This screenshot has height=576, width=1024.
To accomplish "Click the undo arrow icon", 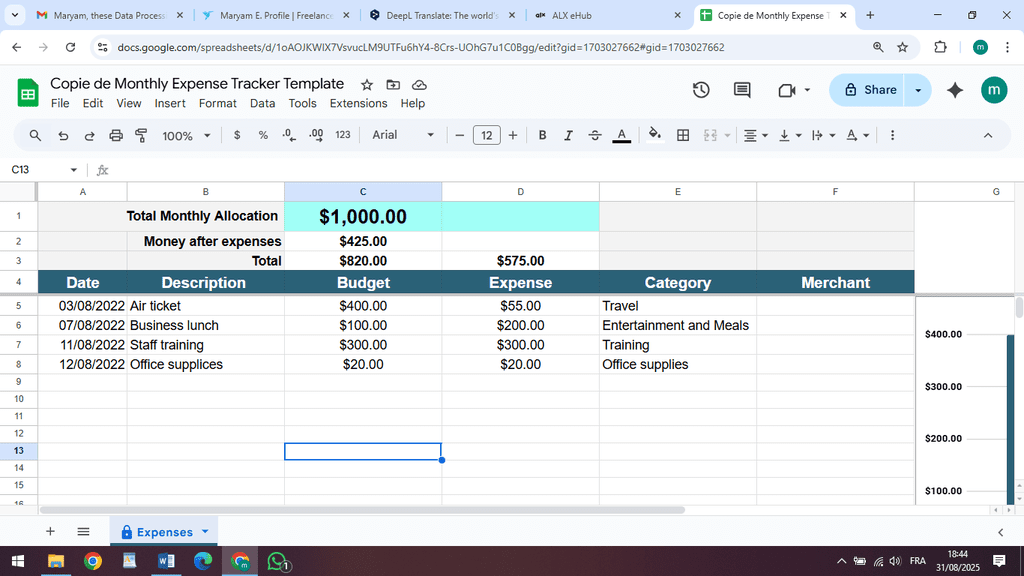I will (x=63, y=135).
